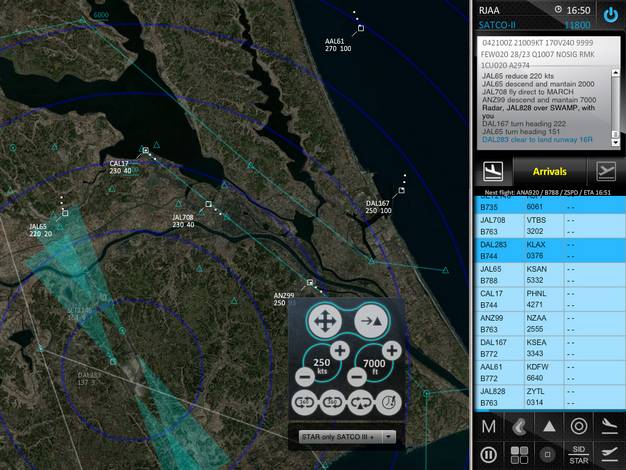626x470 pixels.
Task: Click the SID STAR button
Action: pyautogui.click(x=578, y=455)
